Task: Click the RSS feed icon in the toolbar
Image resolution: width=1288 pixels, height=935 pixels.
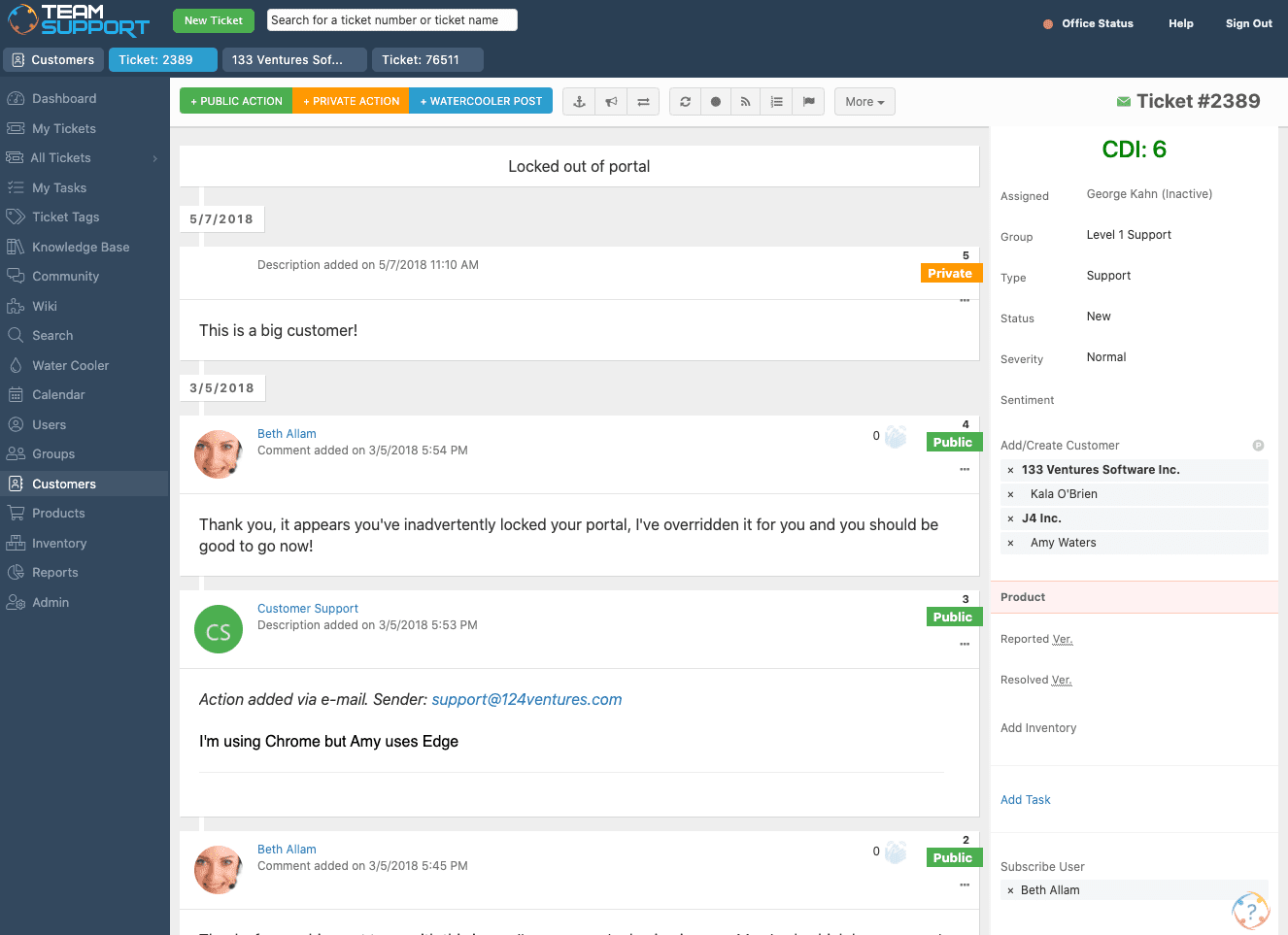Action: coord(746,101)
